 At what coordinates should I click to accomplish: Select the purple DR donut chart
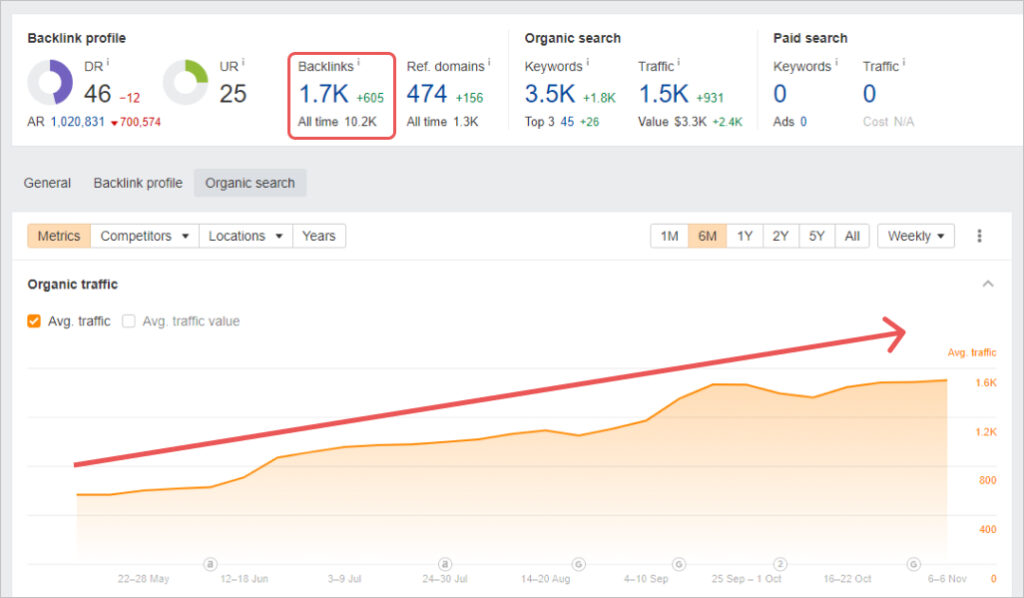49,83
